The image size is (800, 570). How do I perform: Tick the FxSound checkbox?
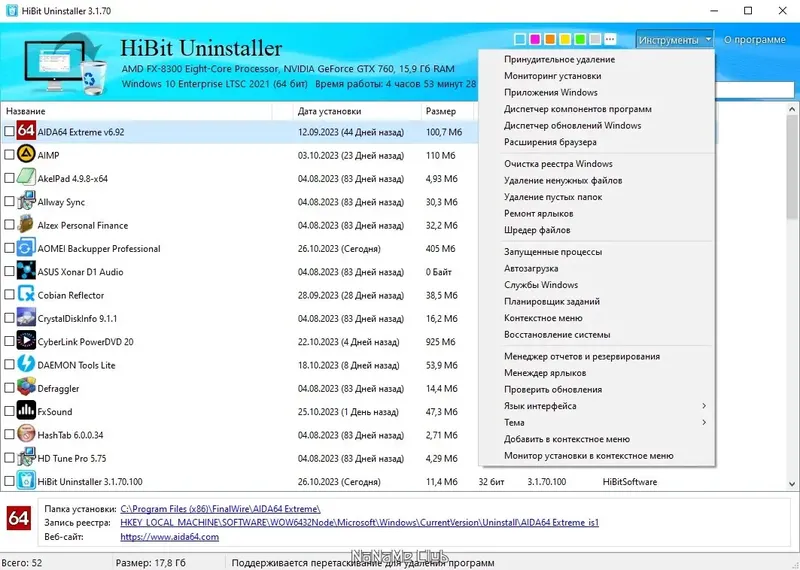(9, 411)
